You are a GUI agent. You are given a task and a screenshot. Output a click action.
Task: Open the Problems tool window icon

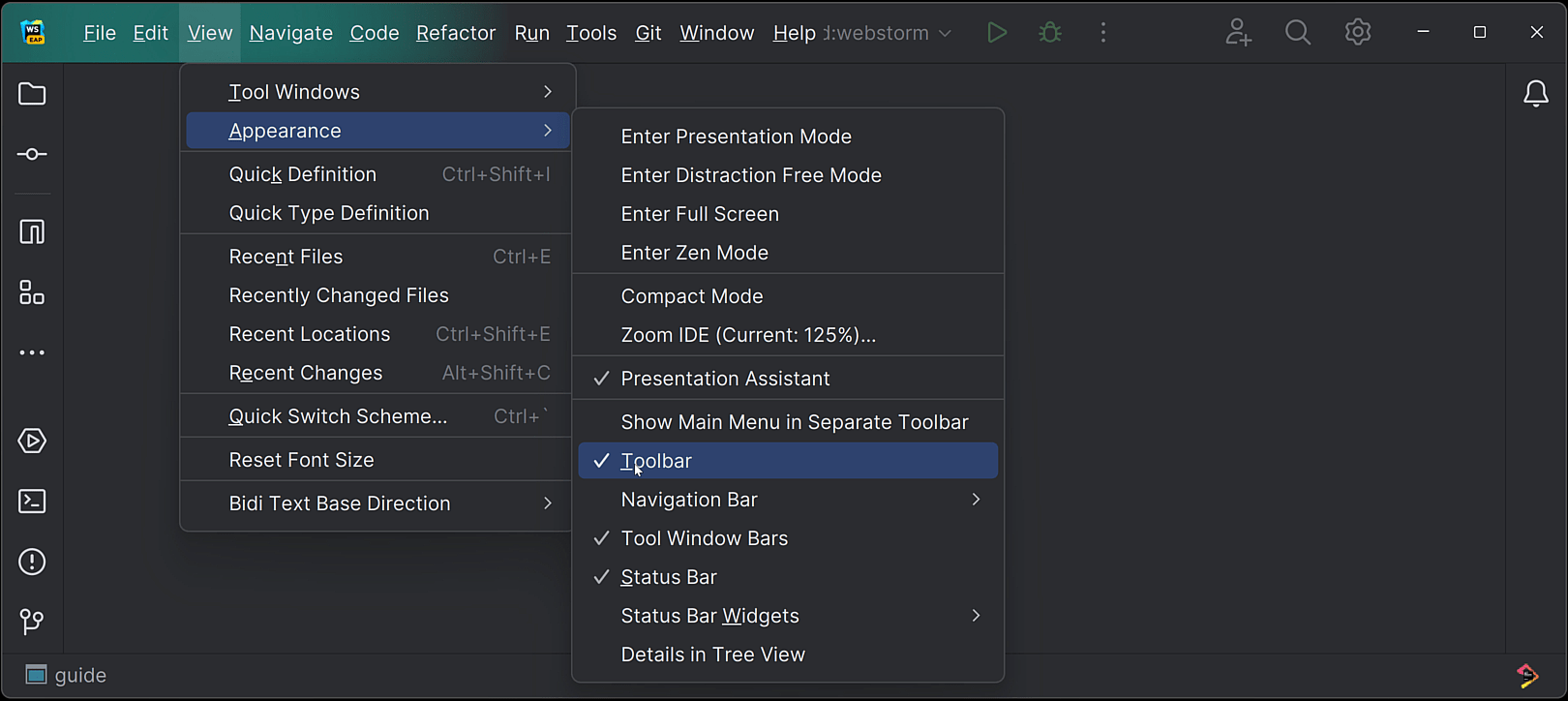click(32, 562)
